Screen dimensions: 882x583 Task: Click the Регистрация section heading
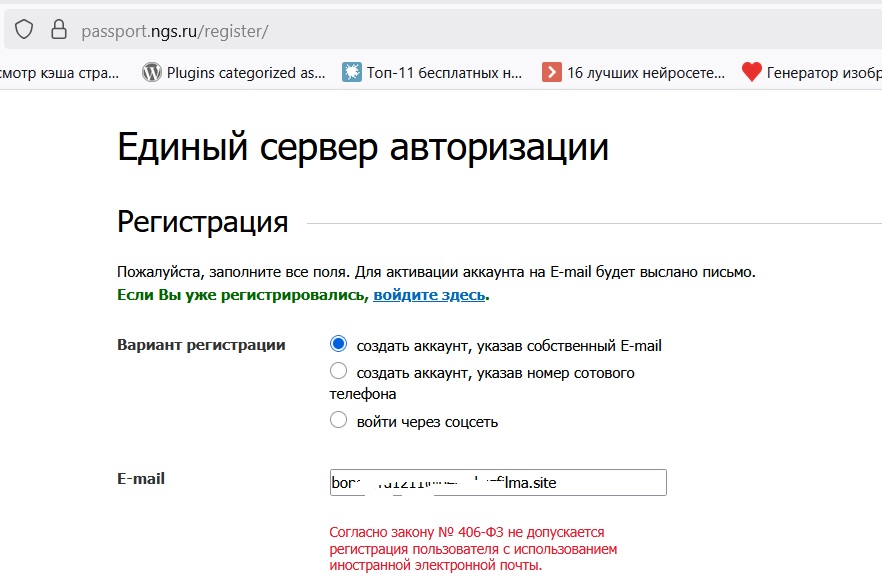[202, 221]
